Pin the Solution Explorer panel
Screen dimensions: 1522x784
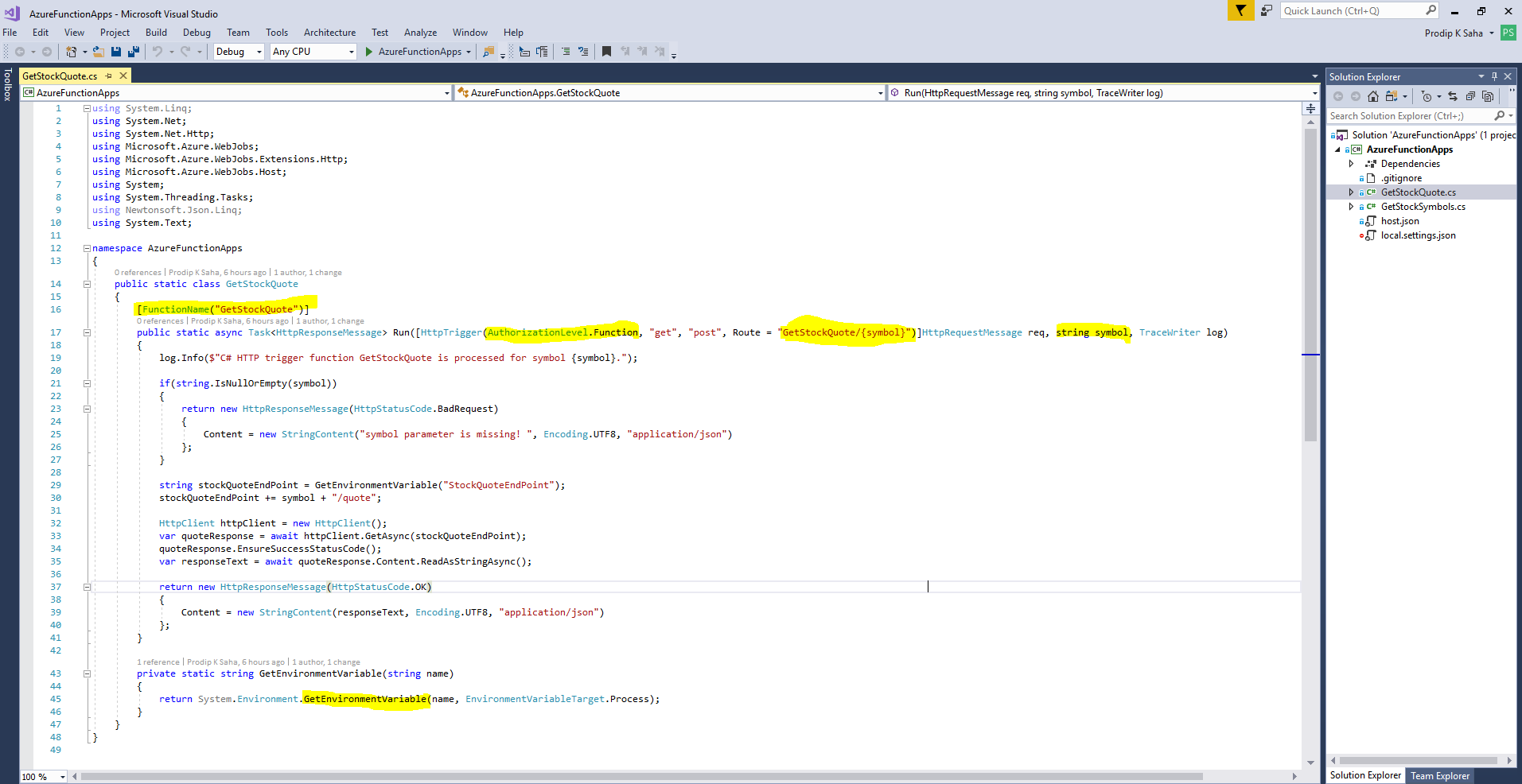click(x=1494, y=76)
